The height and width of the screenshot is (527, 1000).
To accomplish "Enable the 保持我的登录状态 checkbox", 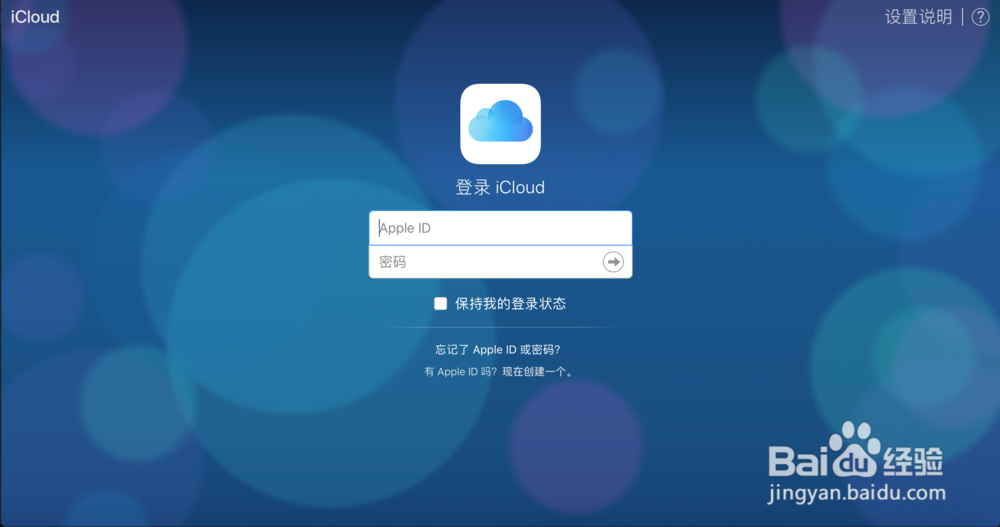I will (441, 304).
